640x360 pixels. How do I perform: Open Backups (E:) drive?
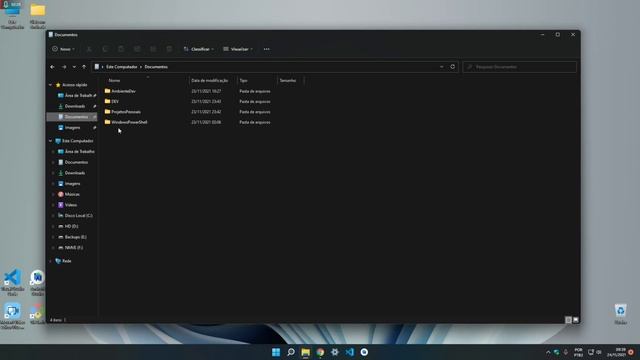tap(72, 237)
